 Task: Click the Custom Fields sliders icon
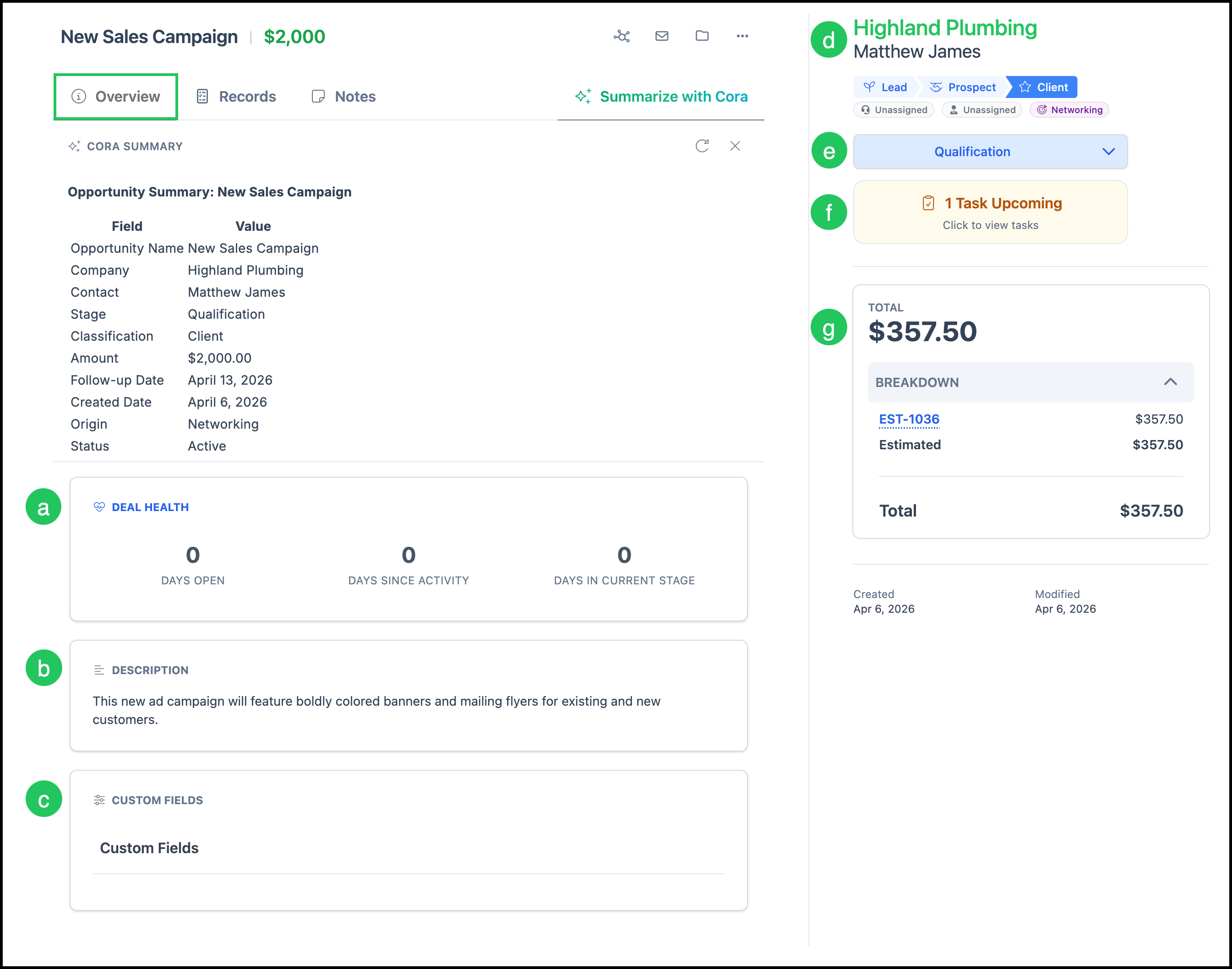(99, 800)
